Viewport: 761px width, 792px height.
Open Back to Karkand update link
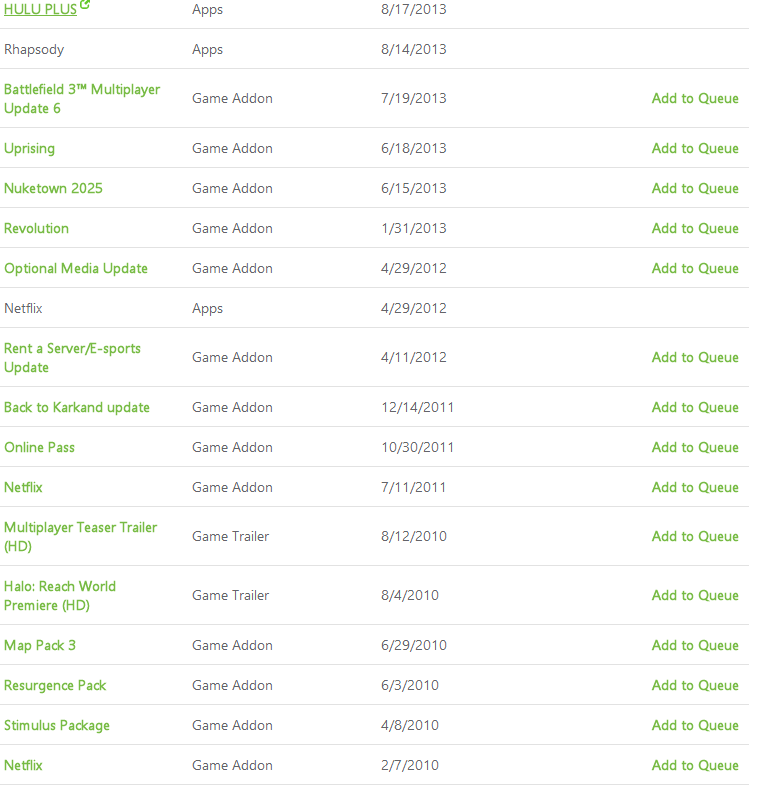point(77,408)
